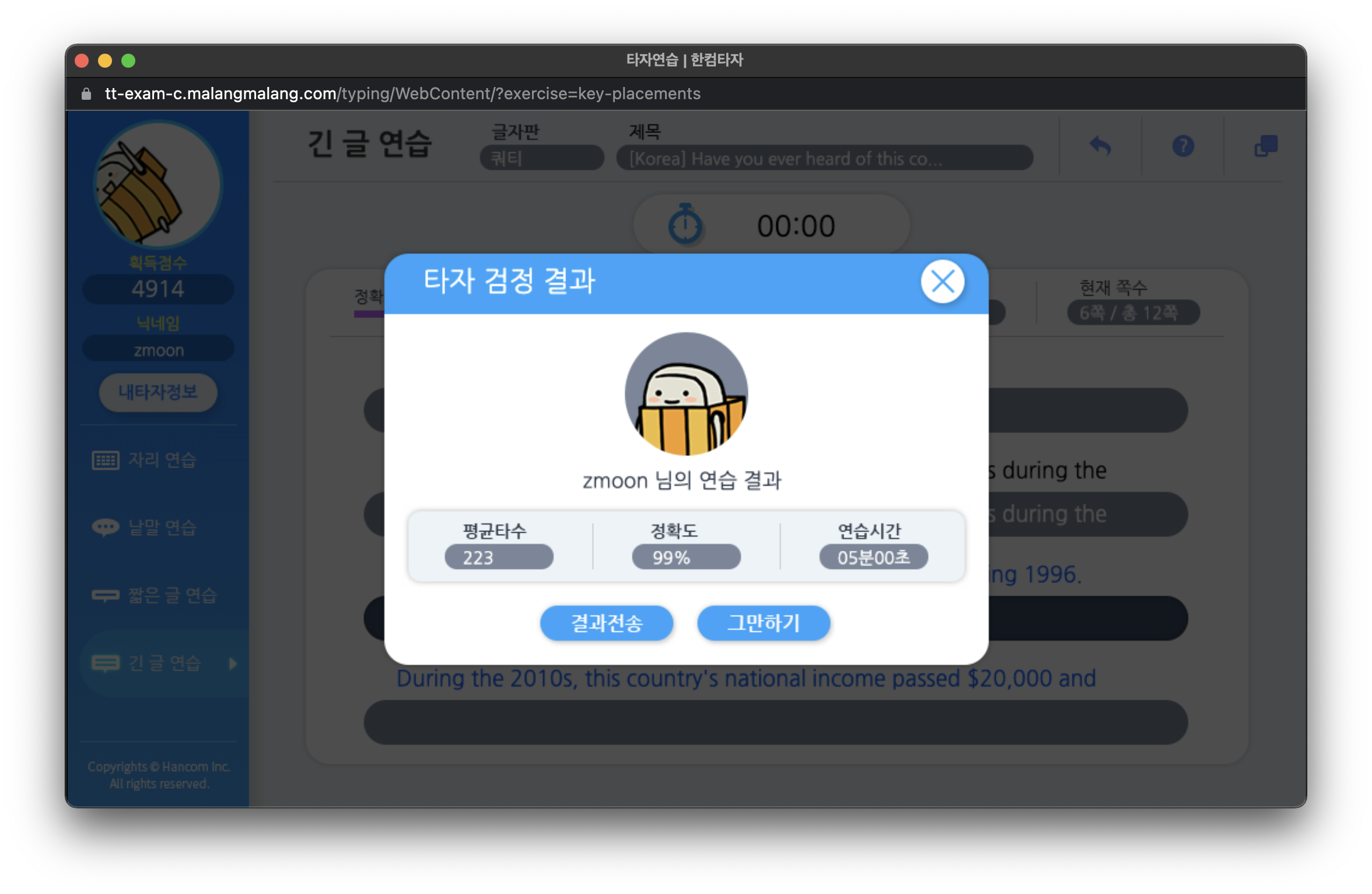Image resolution: width=1372 pixels, height=894 pixels.
Task: Open the 제목 title field showing [Korea]
Action: click(x=825, y=158)
